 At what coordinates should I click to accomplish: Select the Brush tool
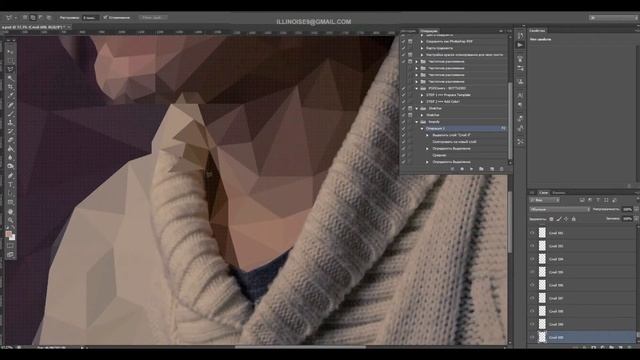point(11,113)
